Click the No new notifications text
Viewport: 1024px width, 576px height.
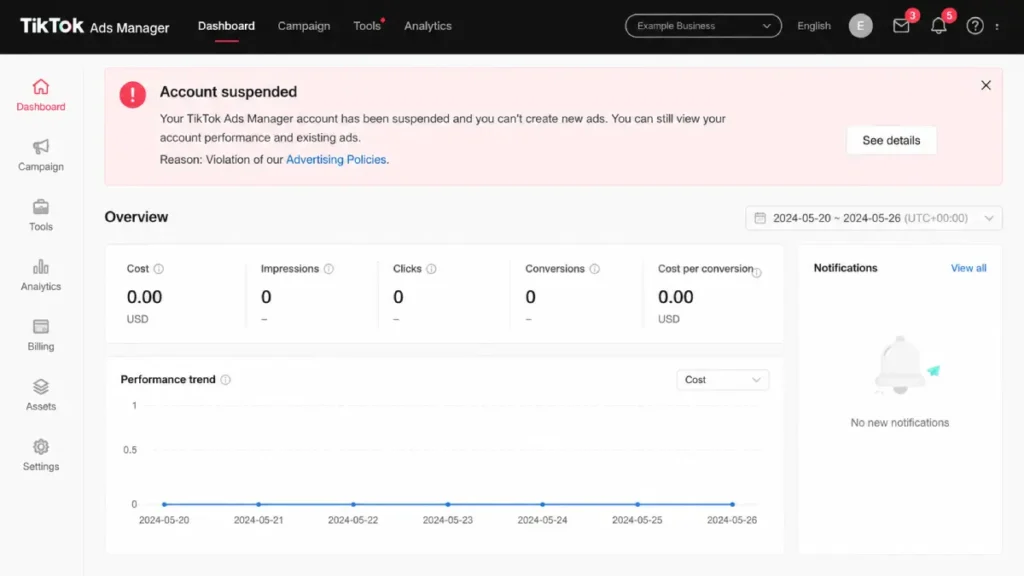[x=899, y=423]
